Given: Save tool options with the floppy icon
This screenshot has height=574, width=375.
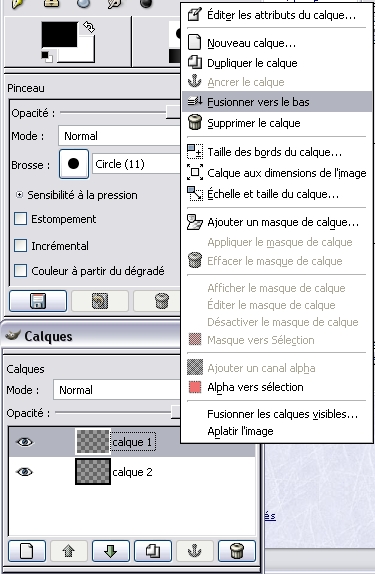Looking at the screenshot, I should [38, 301].
